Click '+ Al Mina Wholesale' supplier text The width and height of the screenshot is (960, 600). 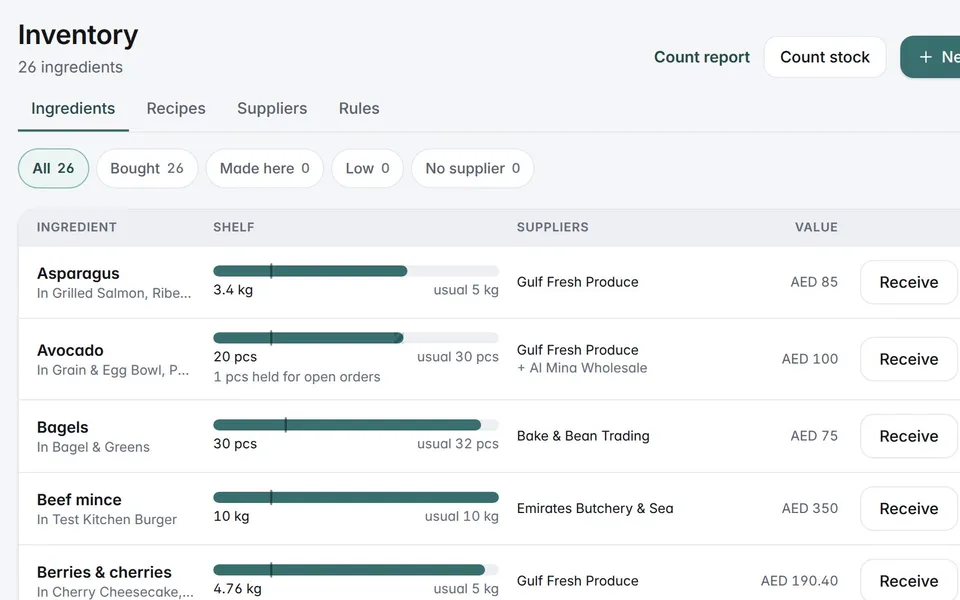[582, 368]
